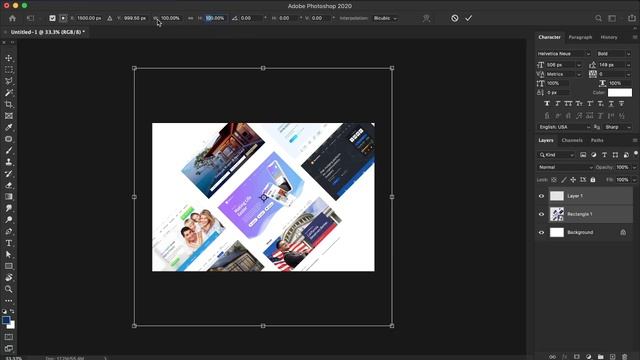Open the font size dropdown arrow
640x360 pixels.
(579, 65)
